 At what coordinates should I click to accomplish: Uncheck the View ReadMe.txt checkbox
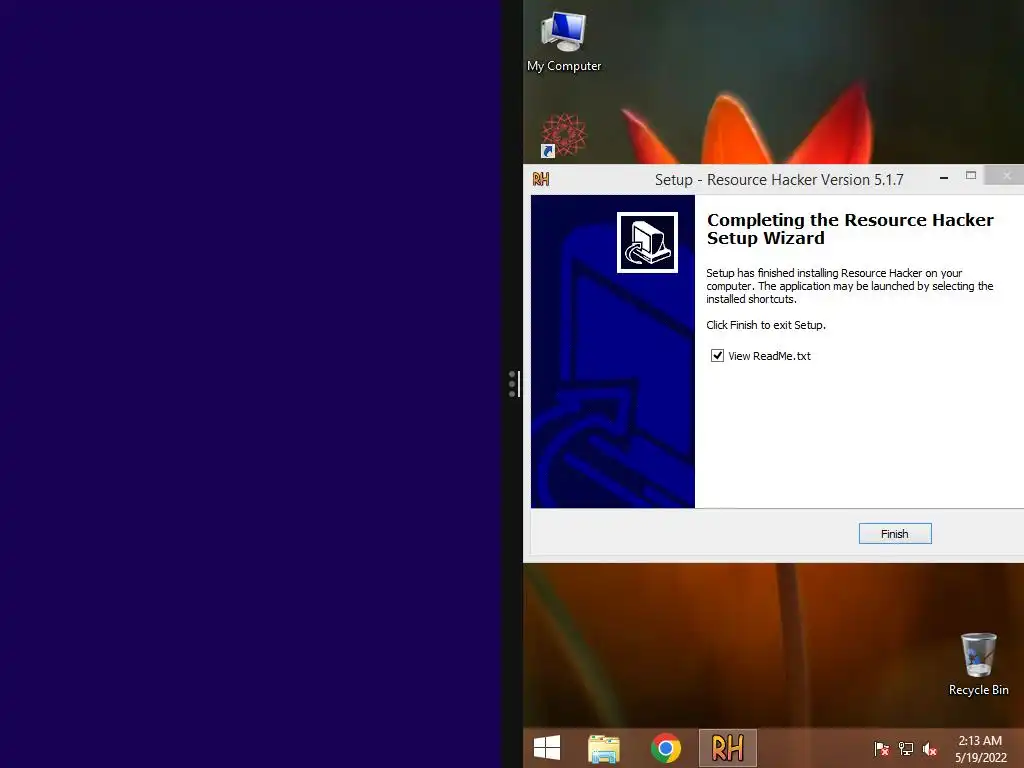point(717,356)
